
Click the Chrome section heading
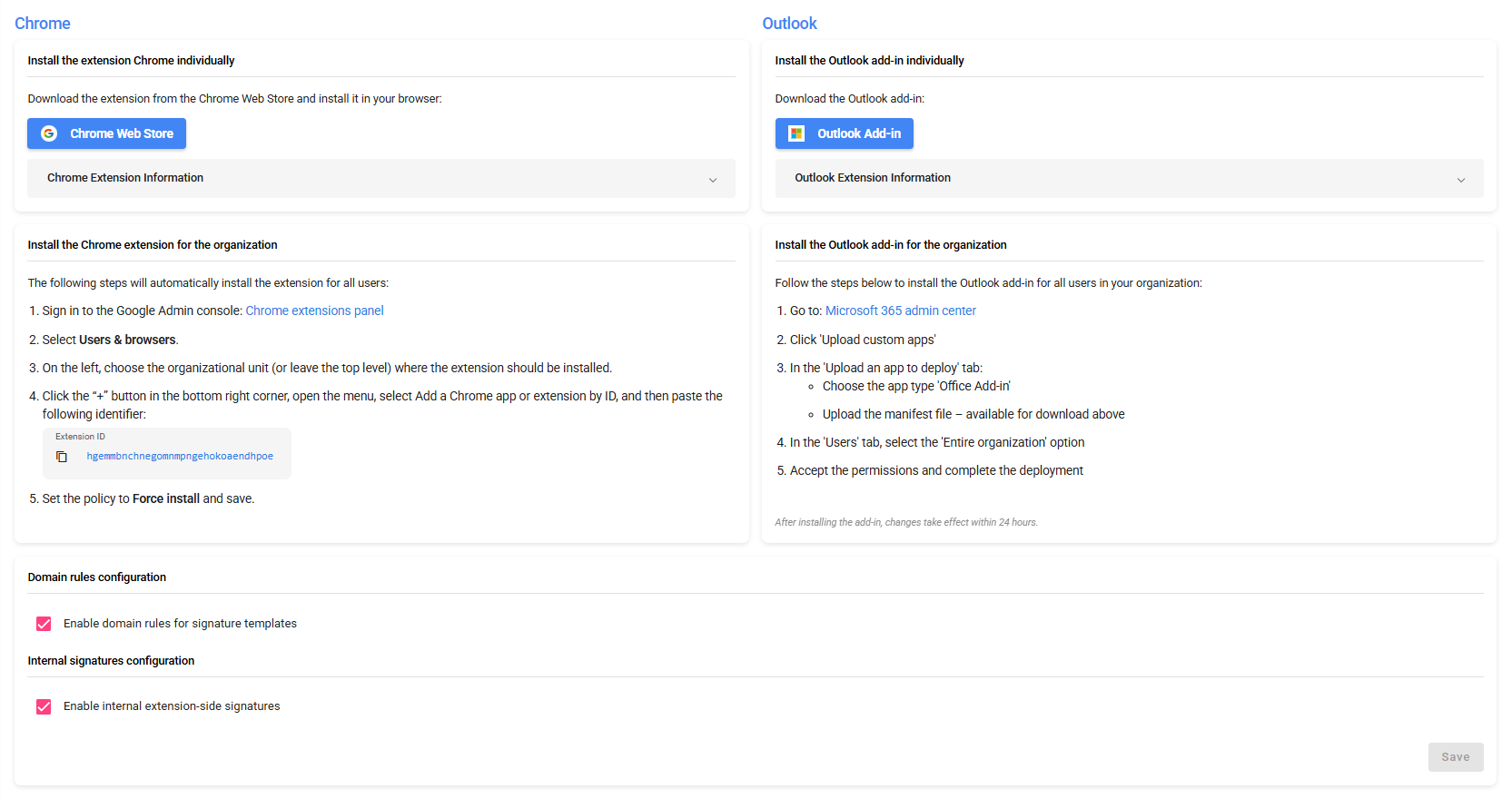point(43,24)
